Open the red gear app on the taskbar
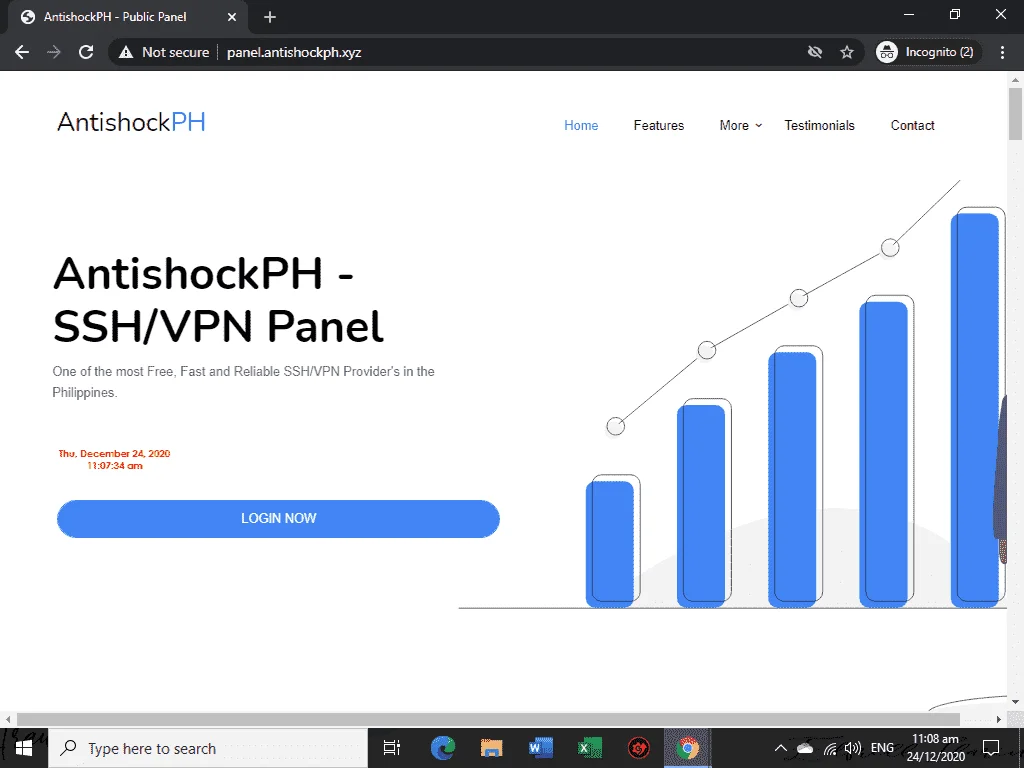Image resolution: width=1024 pixels, height=768 pixels. 638,748
